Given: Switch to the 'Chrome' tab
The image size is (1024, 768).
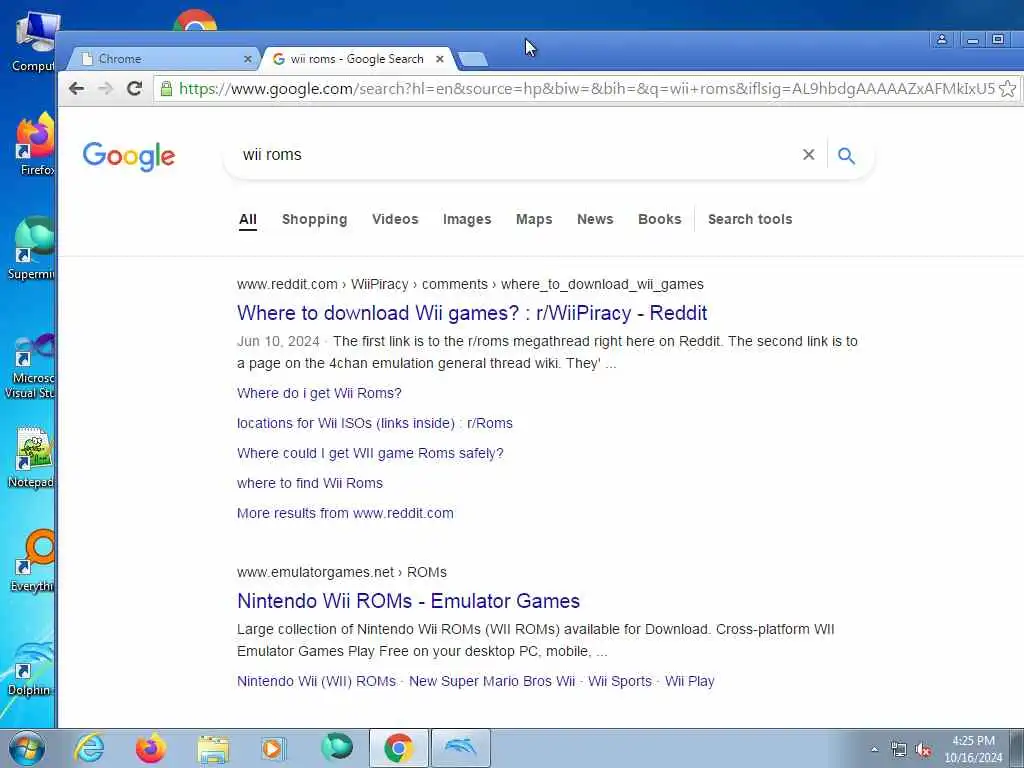Looking at the screenshot, I should [163, 59].
